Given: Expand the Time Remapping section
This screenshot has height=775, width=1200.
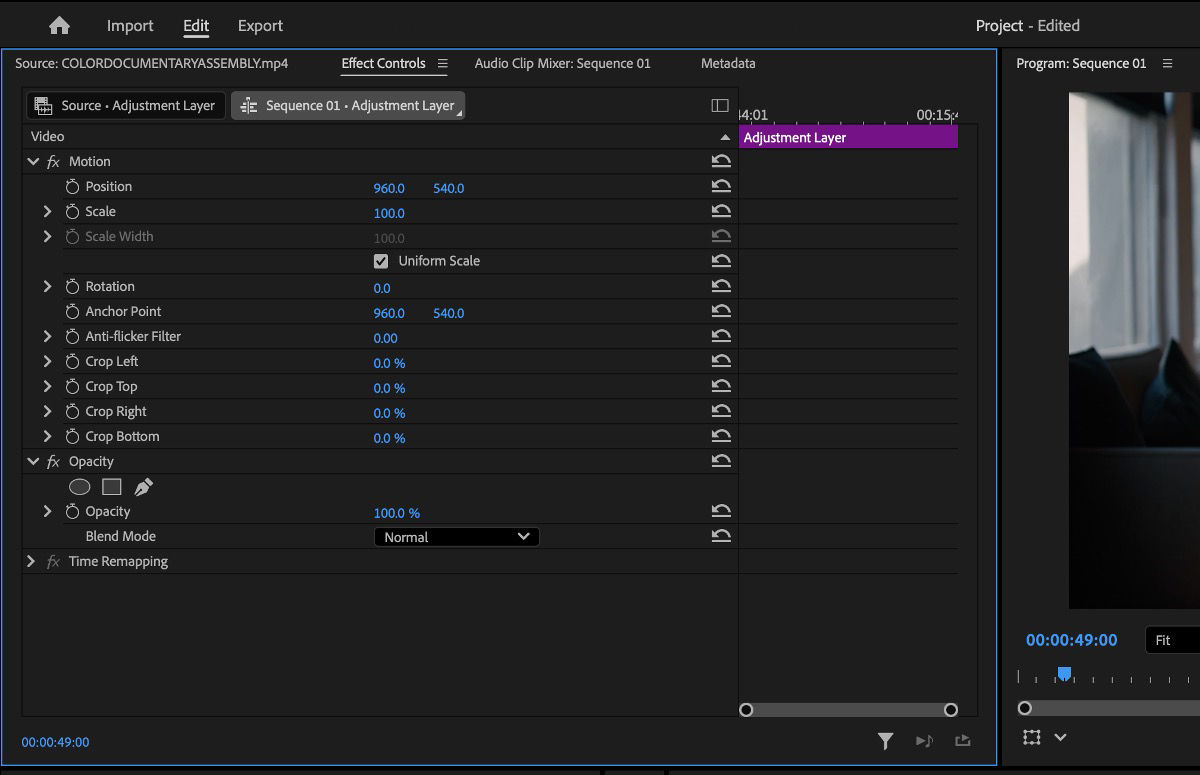Looking at the screenshot, I should click(x=30, y=561).
